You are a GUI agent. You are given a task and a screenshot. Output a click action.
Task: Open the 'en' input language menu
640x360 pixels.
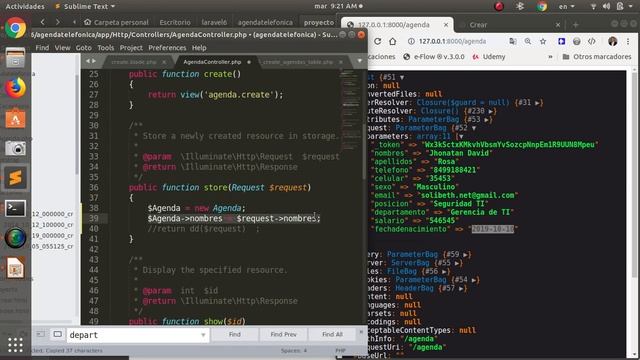point(567,6)
